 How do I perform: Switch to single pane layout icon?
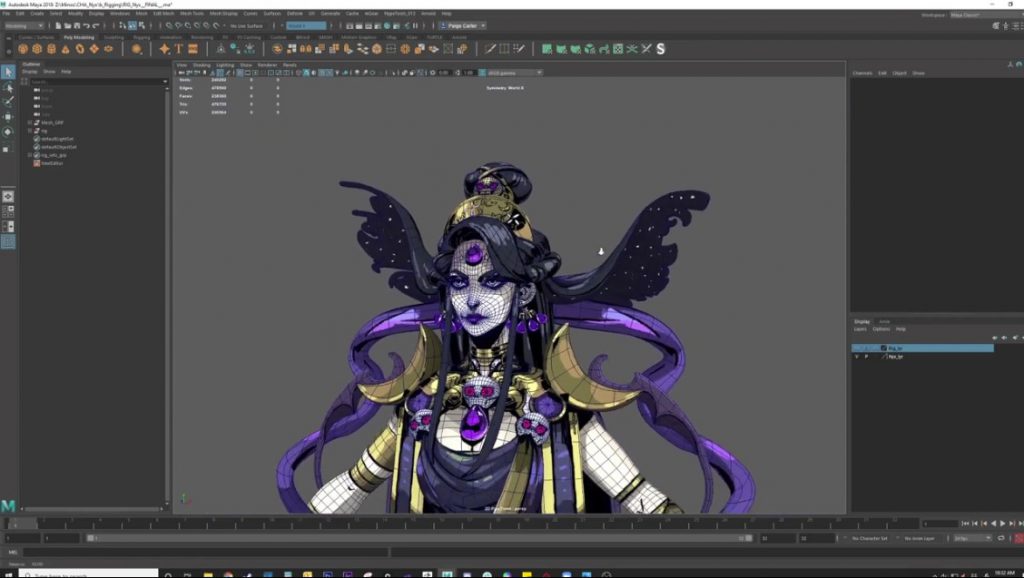point(8,197)
